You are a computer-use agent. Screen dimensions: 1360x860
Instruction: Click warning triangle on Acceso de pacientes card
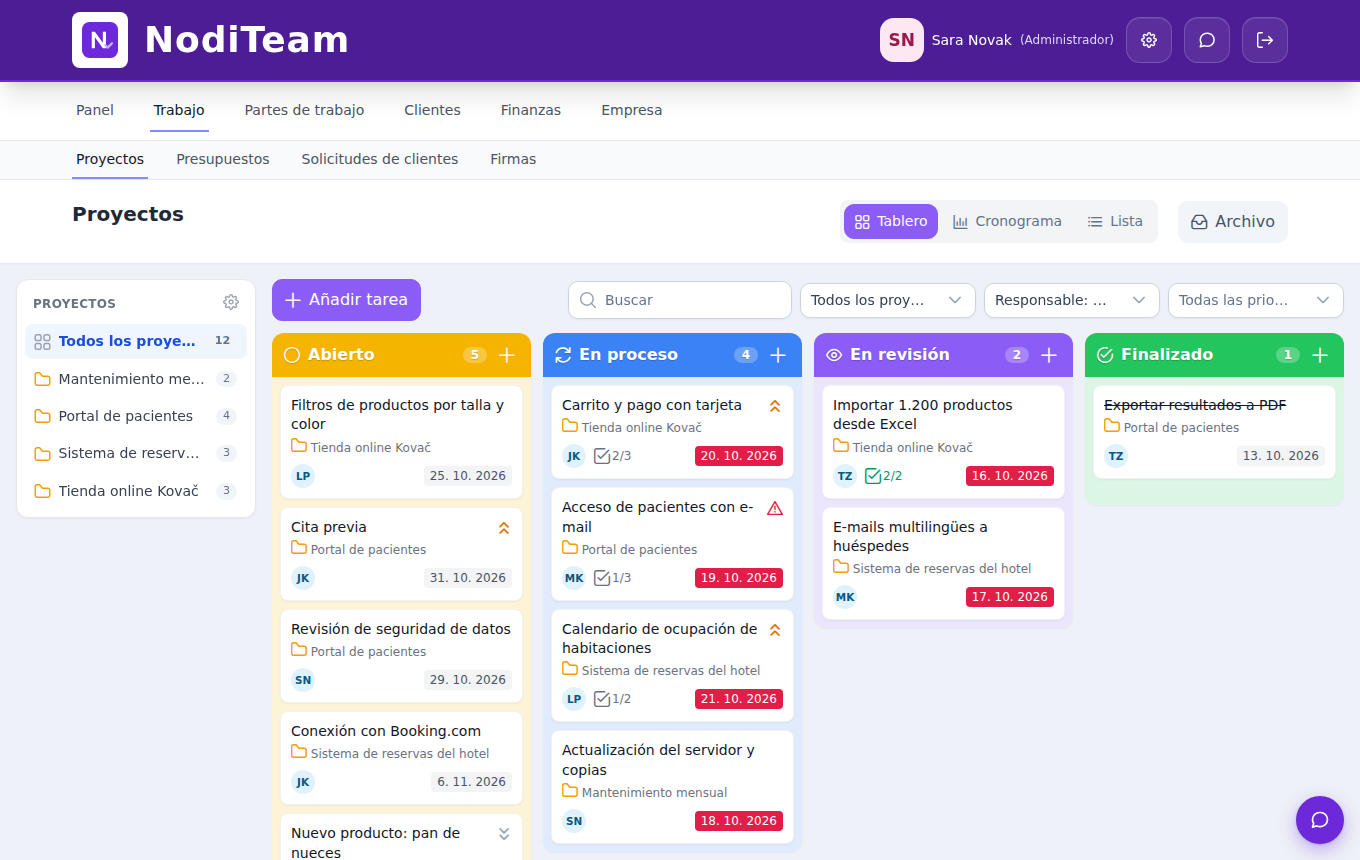775,508
